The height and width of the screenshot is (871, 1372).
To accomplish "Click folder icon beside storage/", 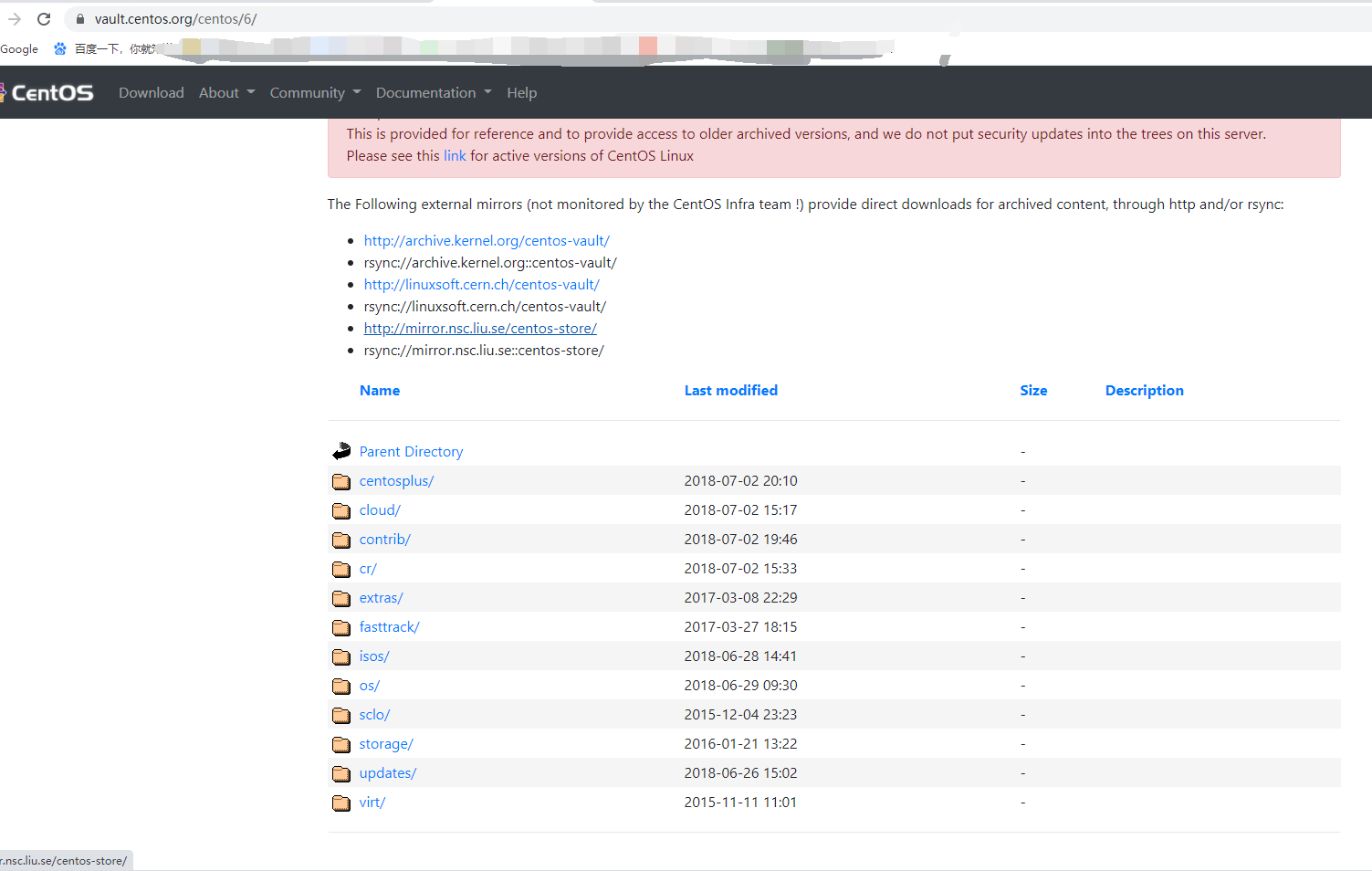I will [x=341, y=744].
